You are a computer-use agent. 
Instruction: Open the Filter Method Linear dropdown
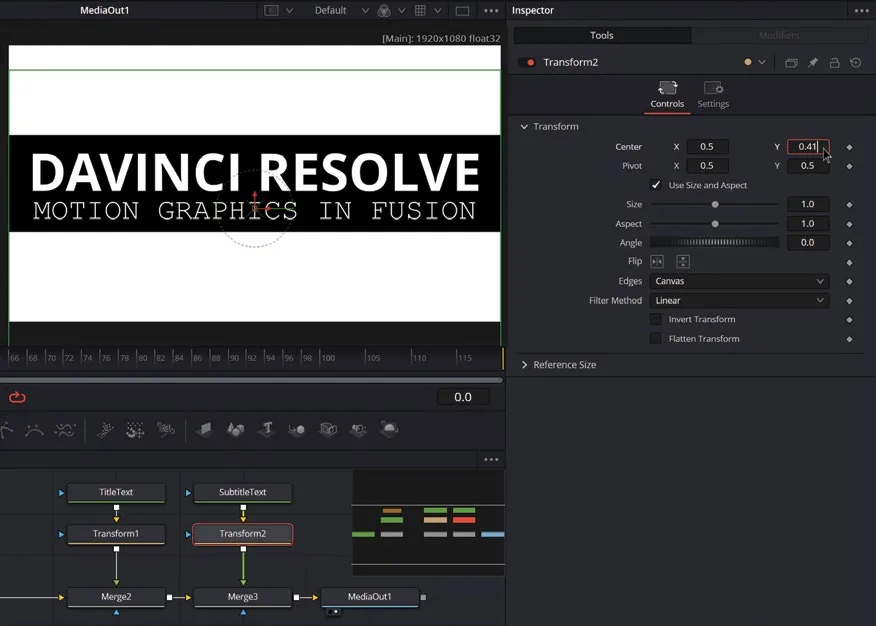[739, 300]
